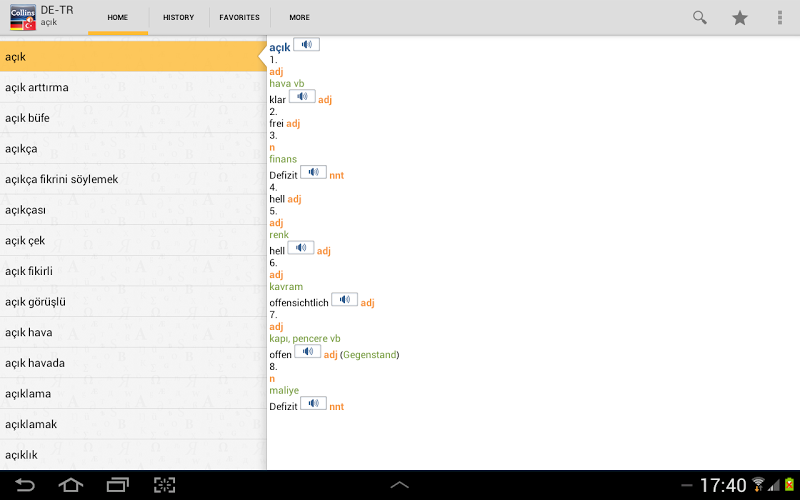Play audio for Defizit under maliye
Viewport: 800px width, 500px height.
[x=313, y=403]
